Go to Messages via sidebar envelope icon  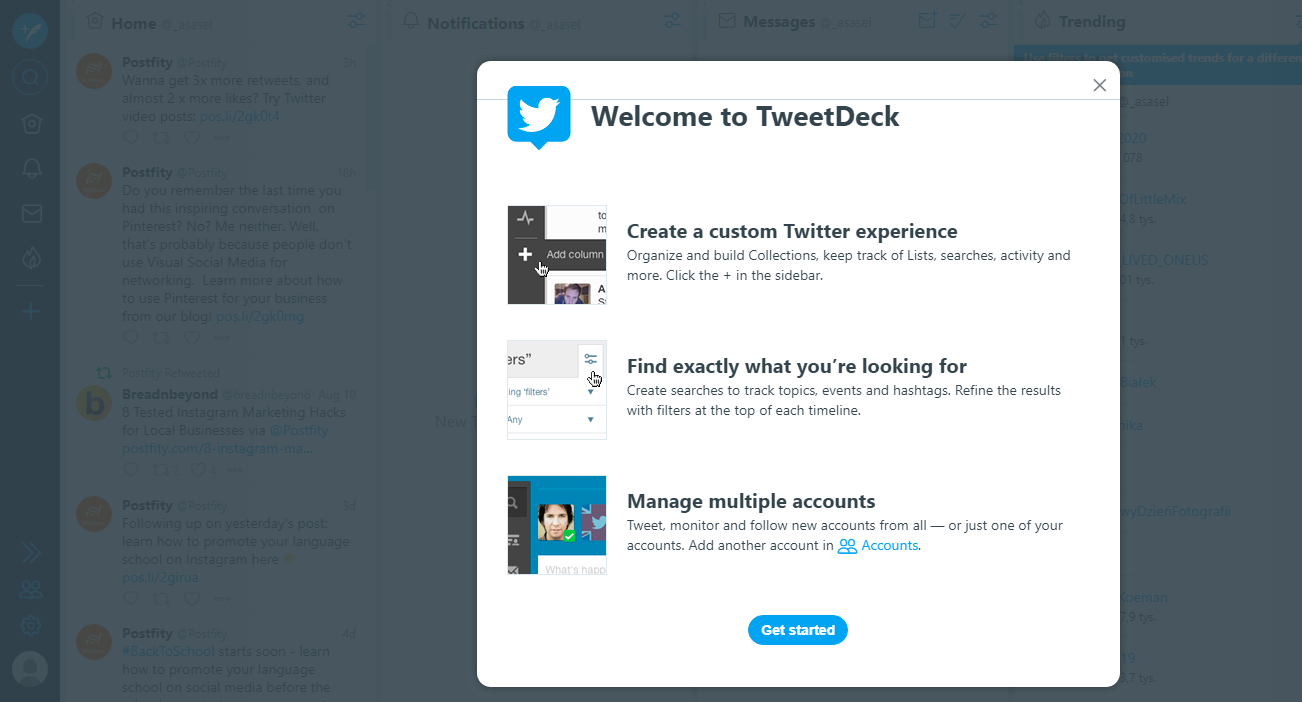click(31, 213)
